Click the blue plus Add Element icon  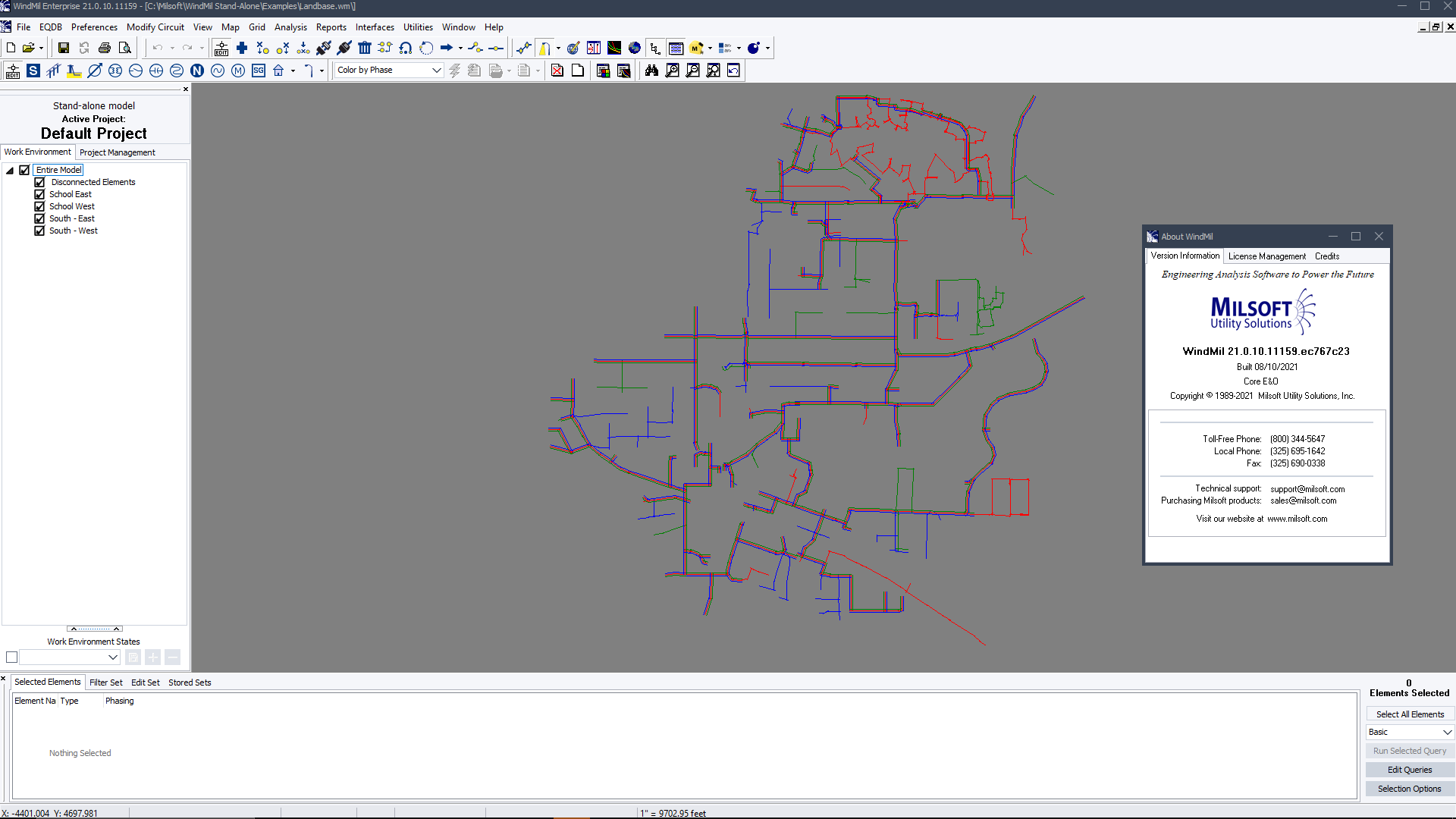tap(242, 48)
